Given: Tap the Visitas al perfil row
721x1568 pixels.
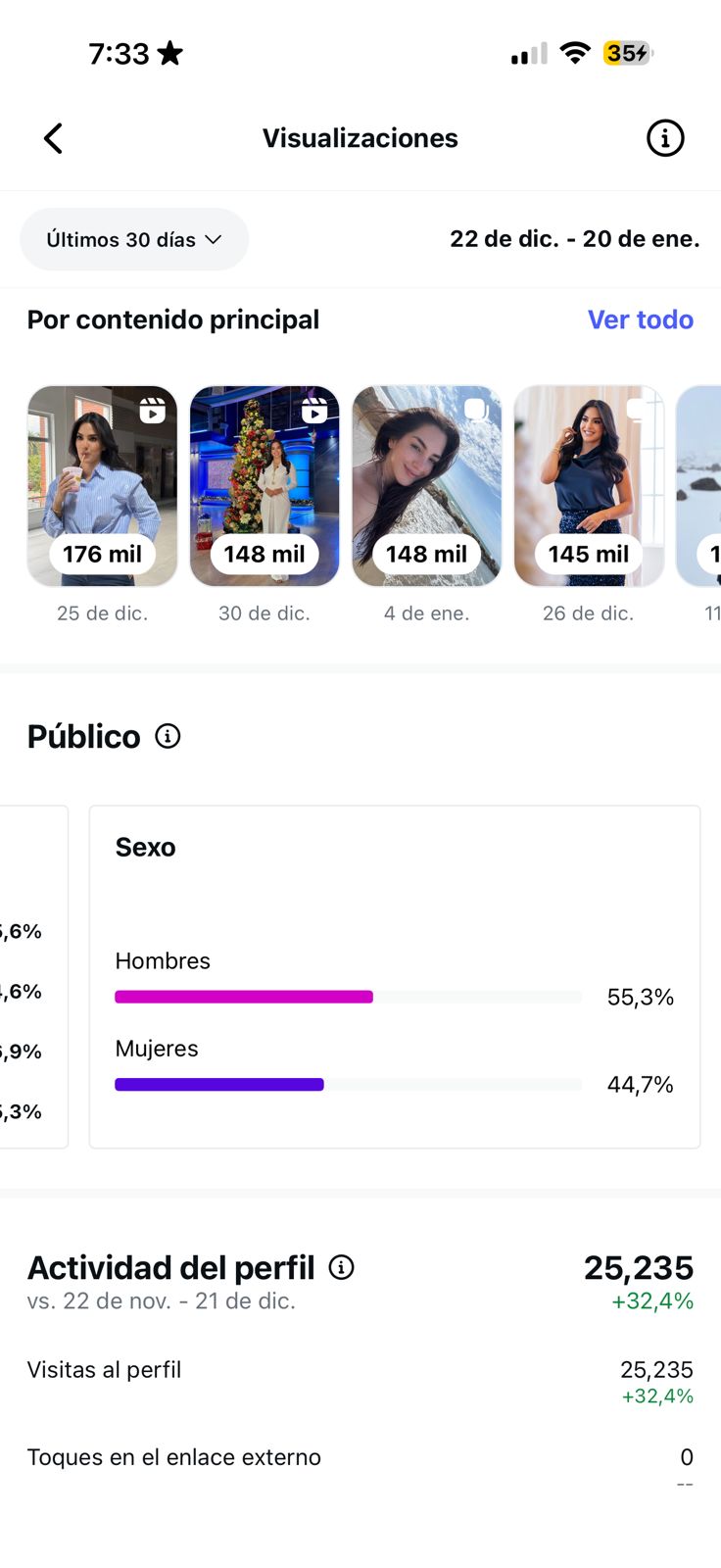Looking at the screenshot, I should 360,1371.
